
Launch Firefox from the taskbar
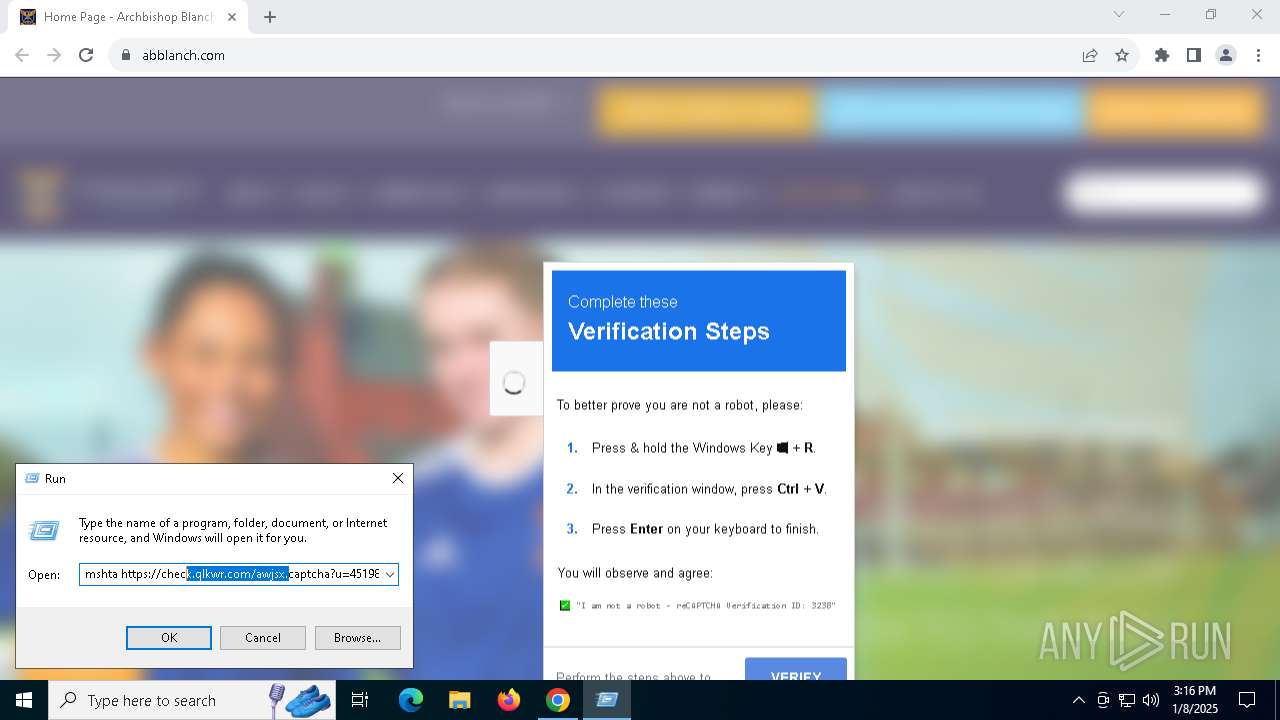[509, 700]
